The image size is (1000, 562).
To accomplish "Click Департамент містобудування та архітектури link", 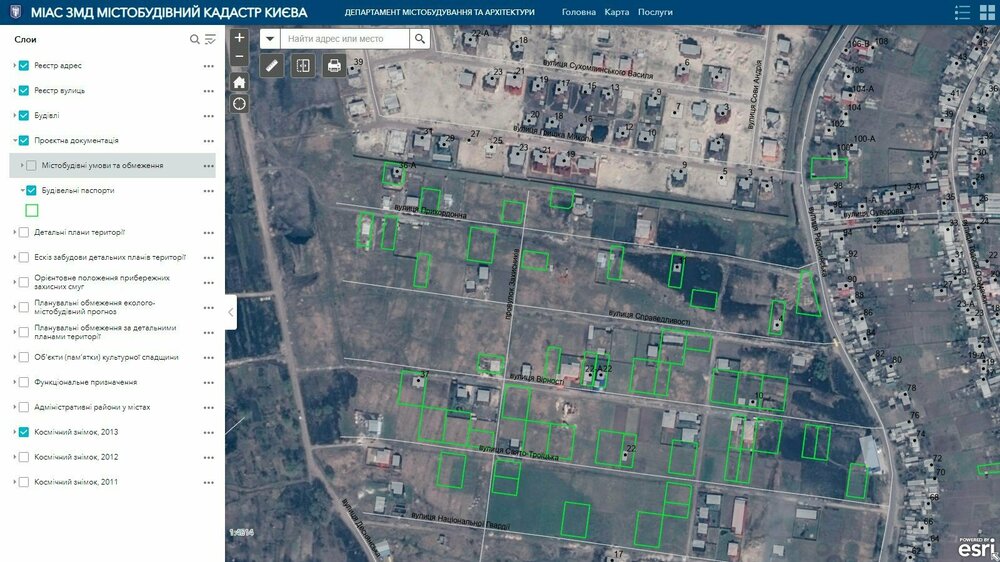I will 439,12.
